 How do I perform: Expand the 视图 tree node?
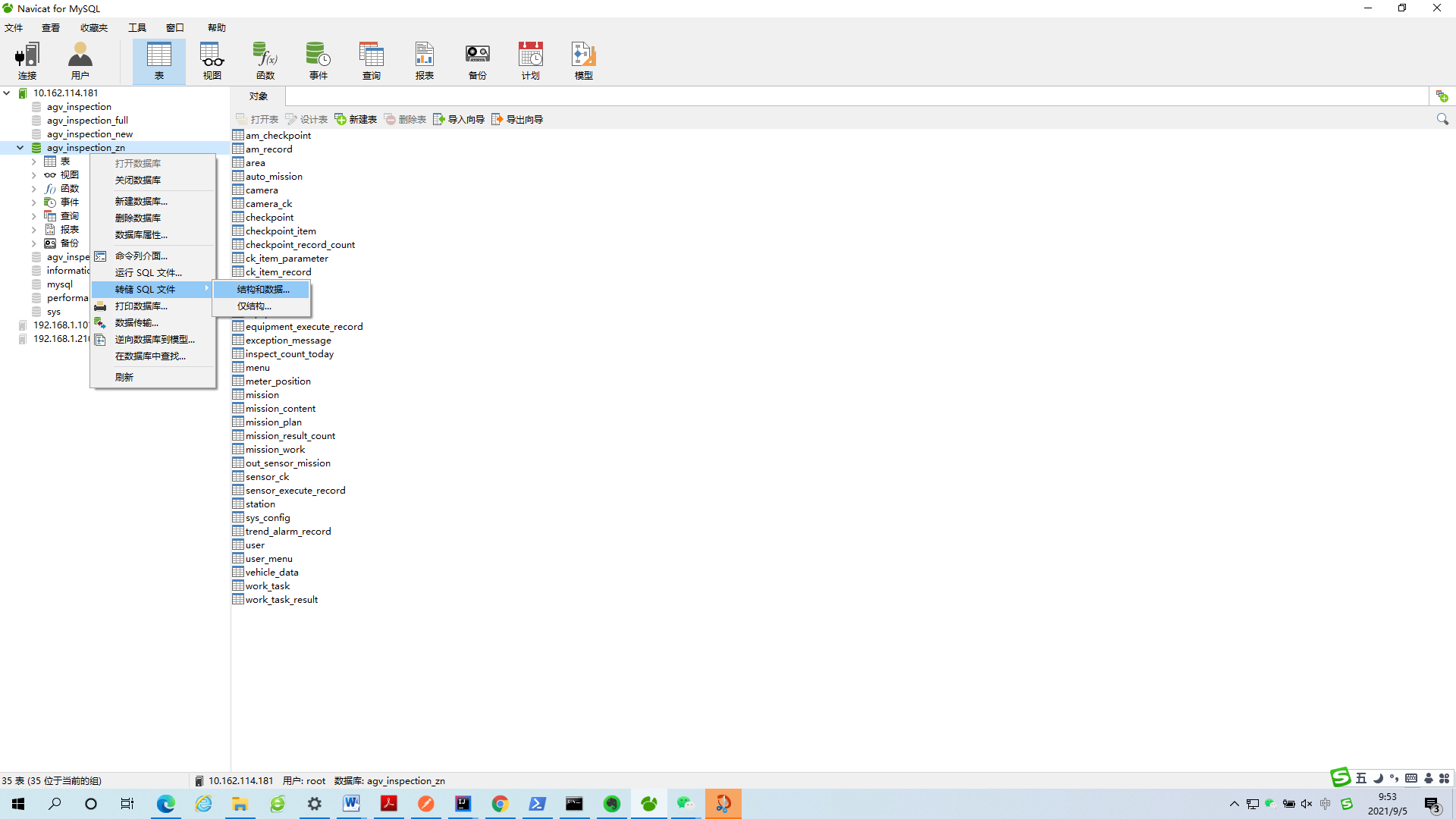coord(34,175)
